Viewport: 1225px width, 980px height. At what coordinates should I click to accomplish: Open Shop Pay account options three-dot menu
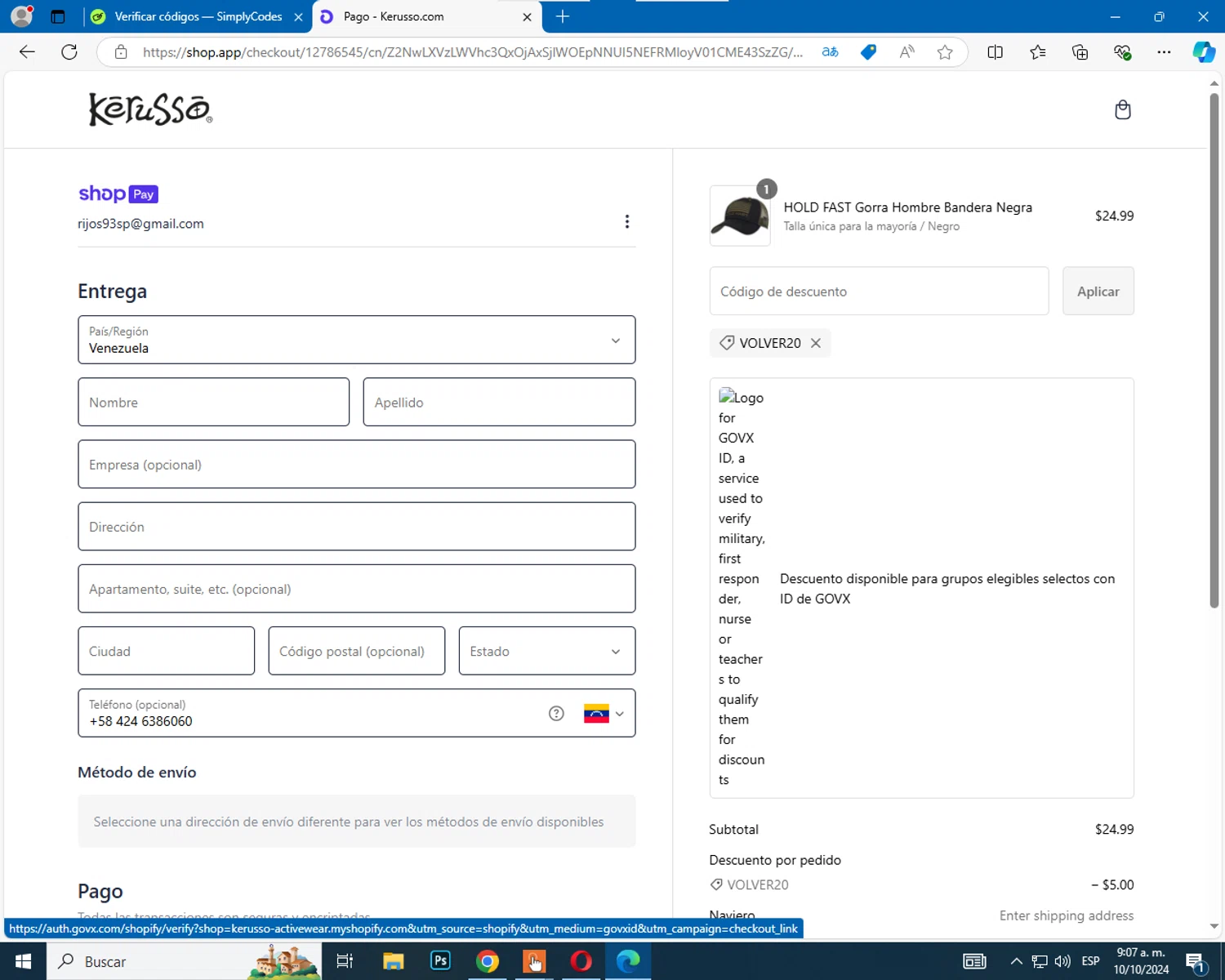pos(626,222)
